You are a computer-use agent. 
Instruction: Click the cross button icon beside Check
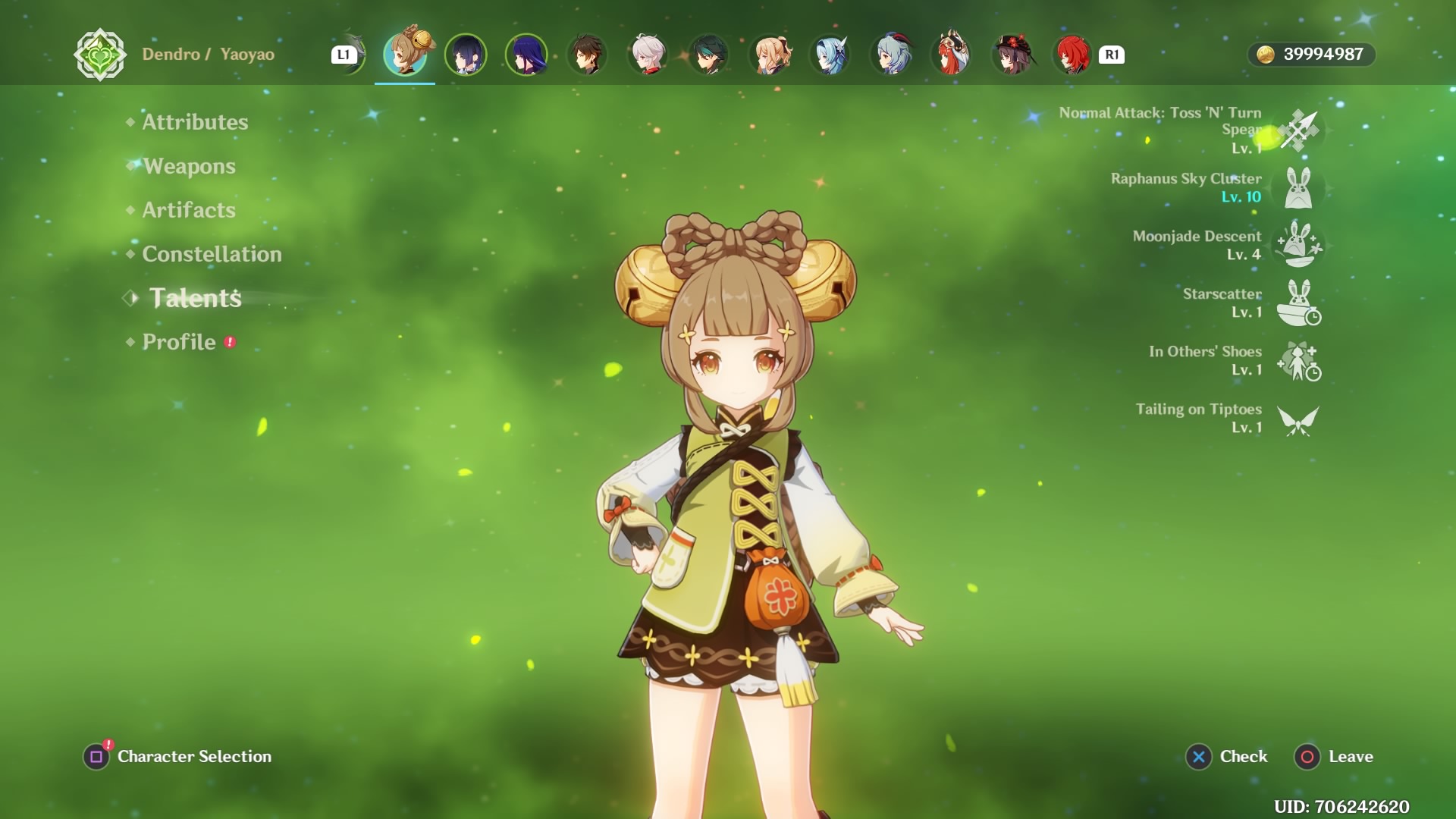[1199, 756]
